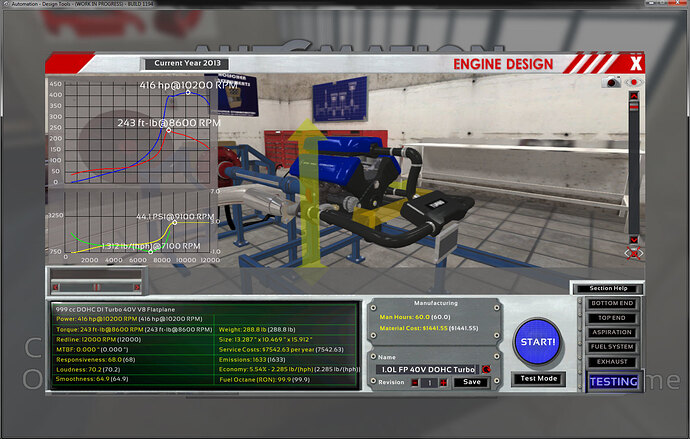This screenshot has height=439, width=690.
Task: Click the camera screenshot icon
Action: (x=611, y=82)
